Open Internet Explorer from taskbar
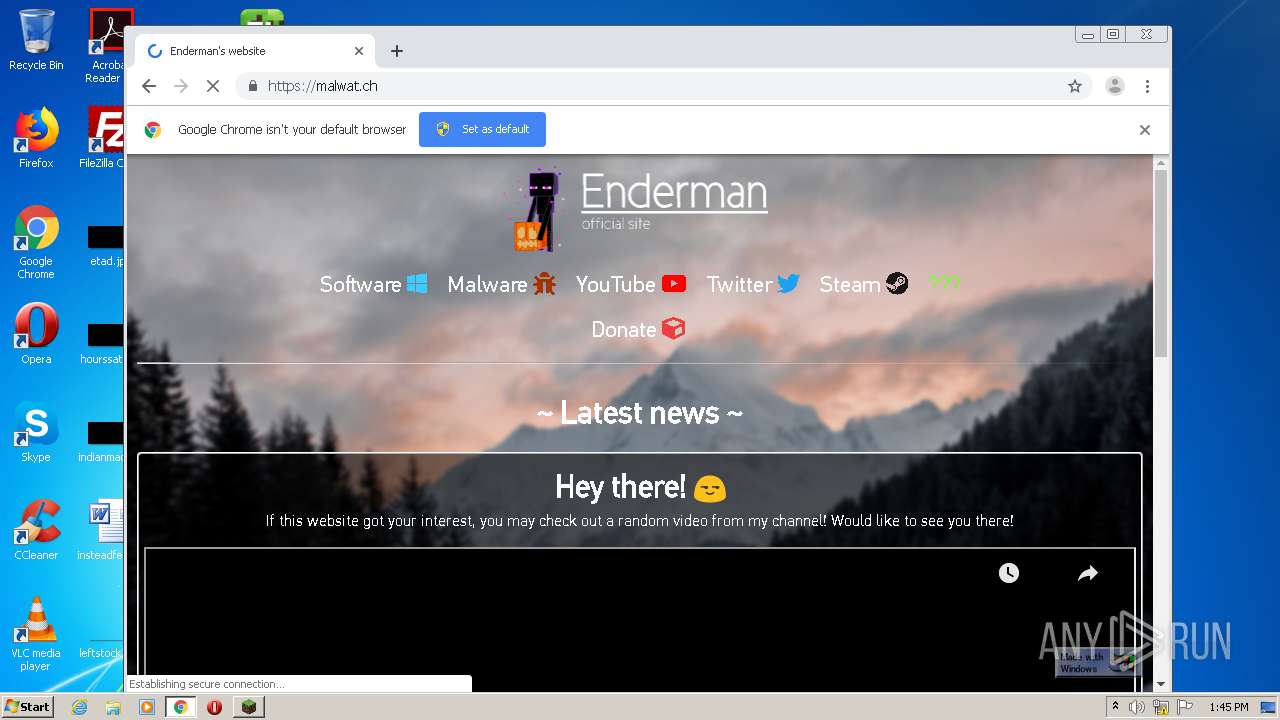This screenshot has width=1280, height=720. 79,707
